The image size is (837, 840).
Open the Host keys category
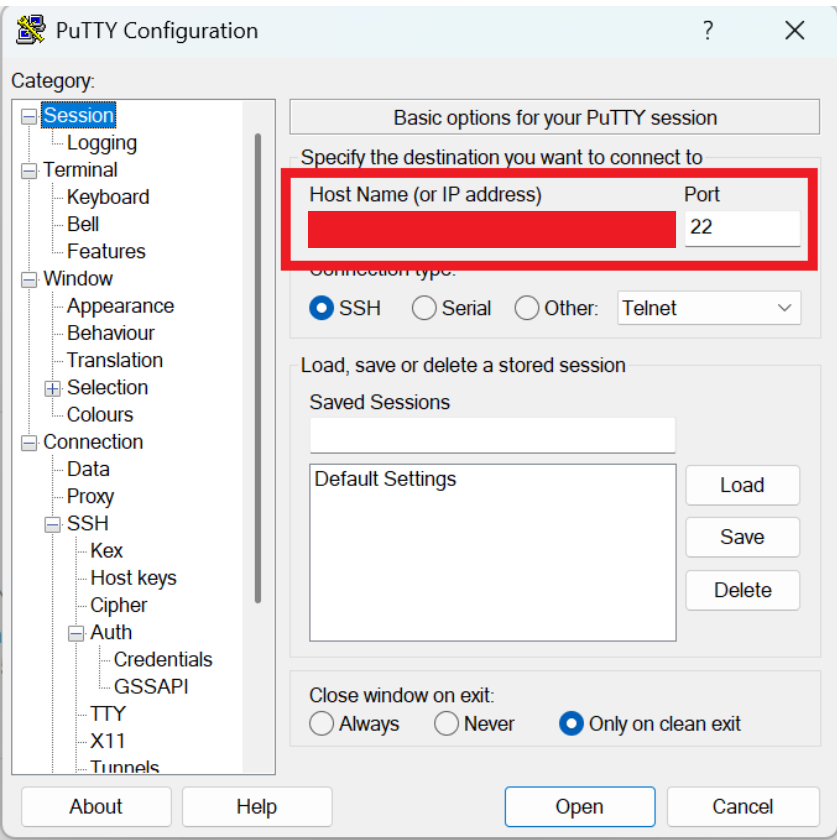[133, 578]
